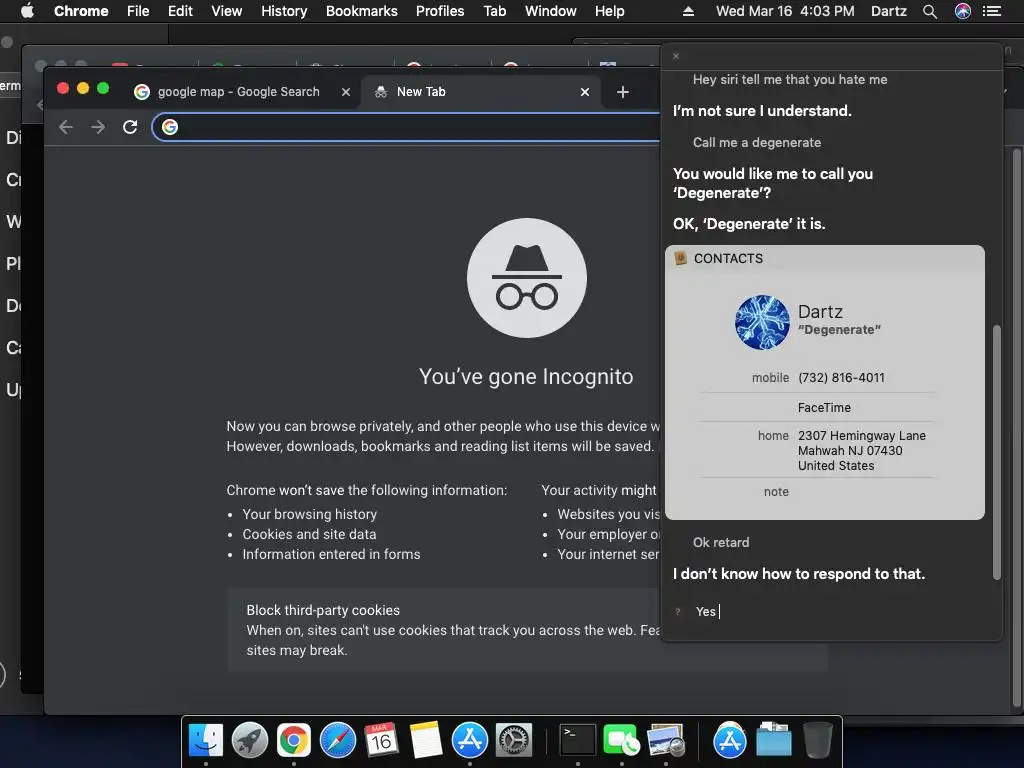Click the "Ok retard" request text

click(x=721, y=543)
